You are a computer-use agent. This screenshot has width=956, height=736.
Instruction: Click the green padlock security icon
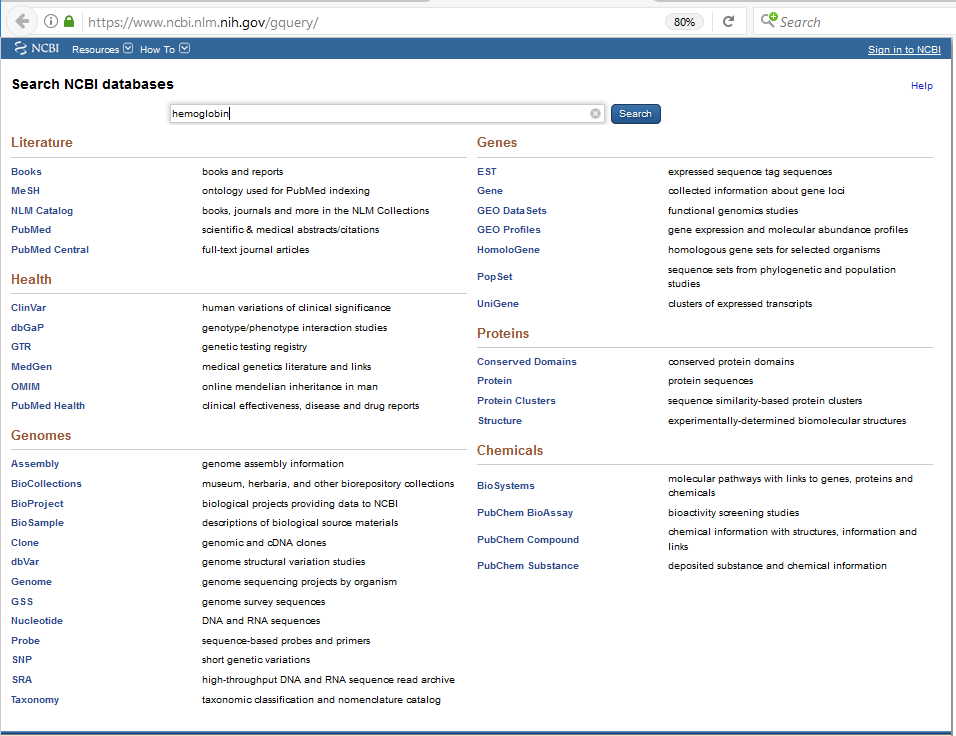(x=69, y=21)
